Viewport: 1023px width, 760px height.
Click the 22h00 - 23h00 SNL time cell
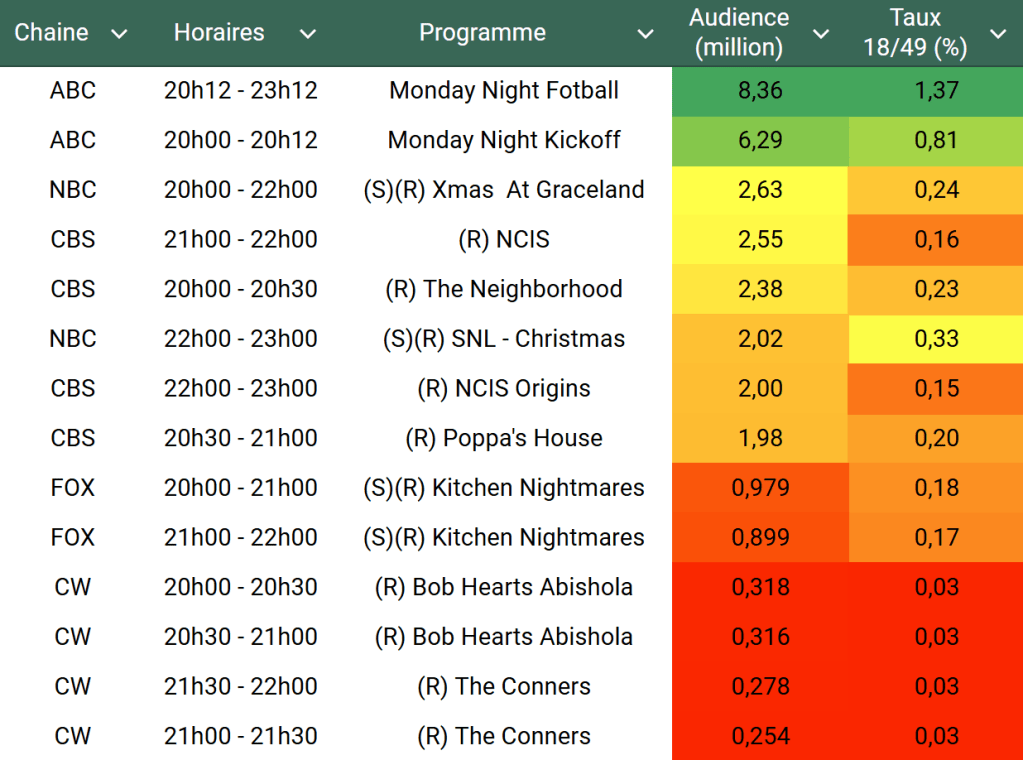(240, 339)
